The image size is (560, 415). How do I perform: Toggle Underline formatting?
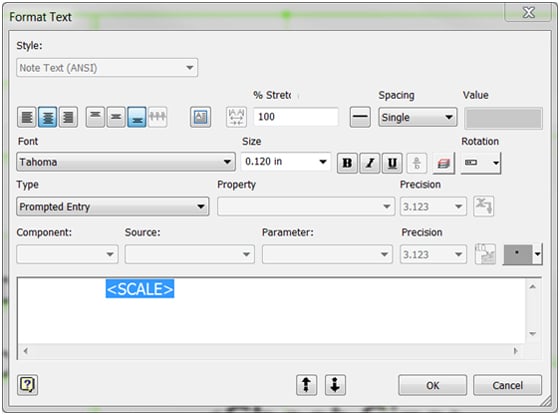tap(392, 163)
